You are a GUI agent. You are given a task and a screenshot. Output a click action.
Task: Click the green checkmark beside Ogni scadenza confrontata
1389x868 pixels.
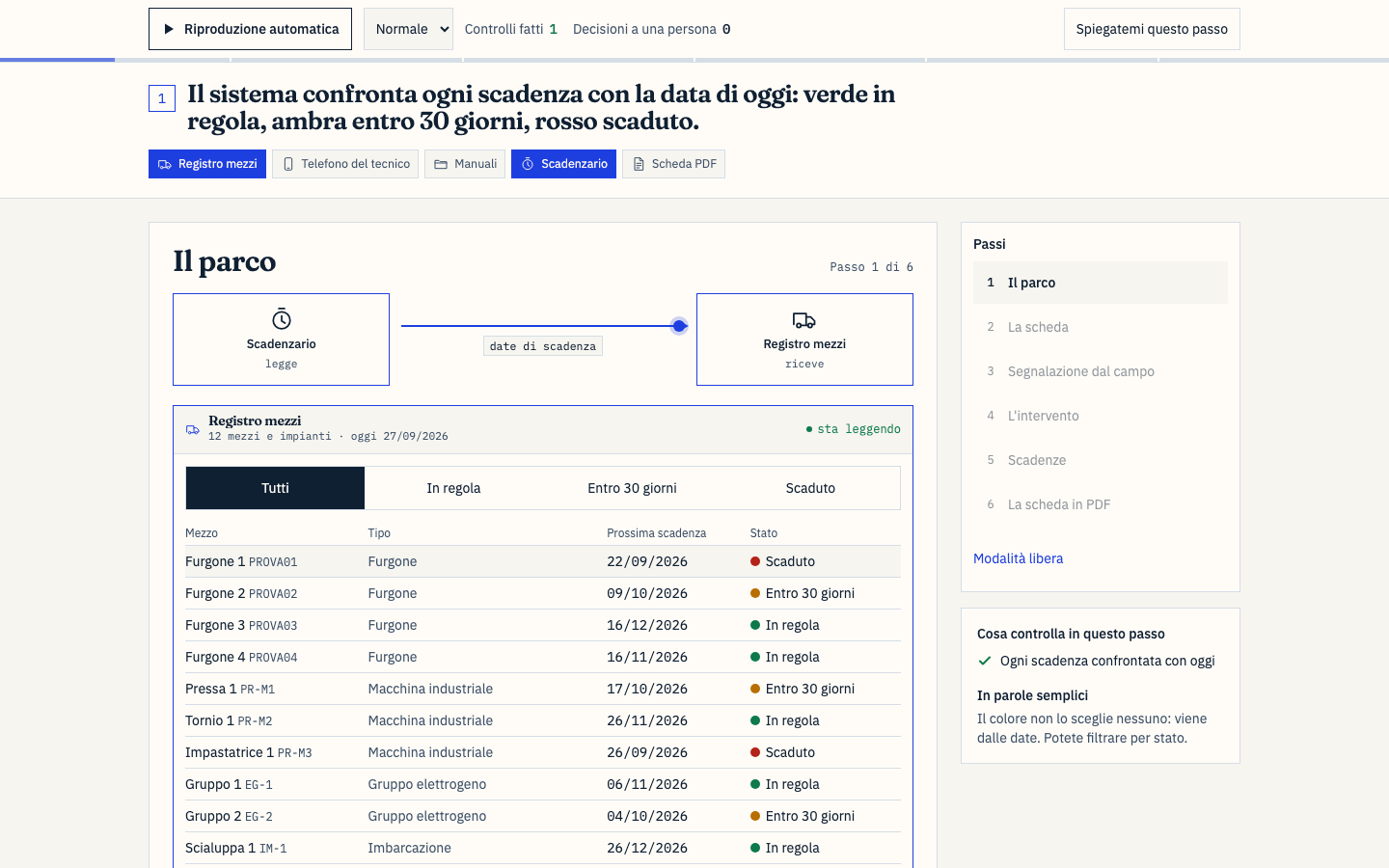(985, 661)
